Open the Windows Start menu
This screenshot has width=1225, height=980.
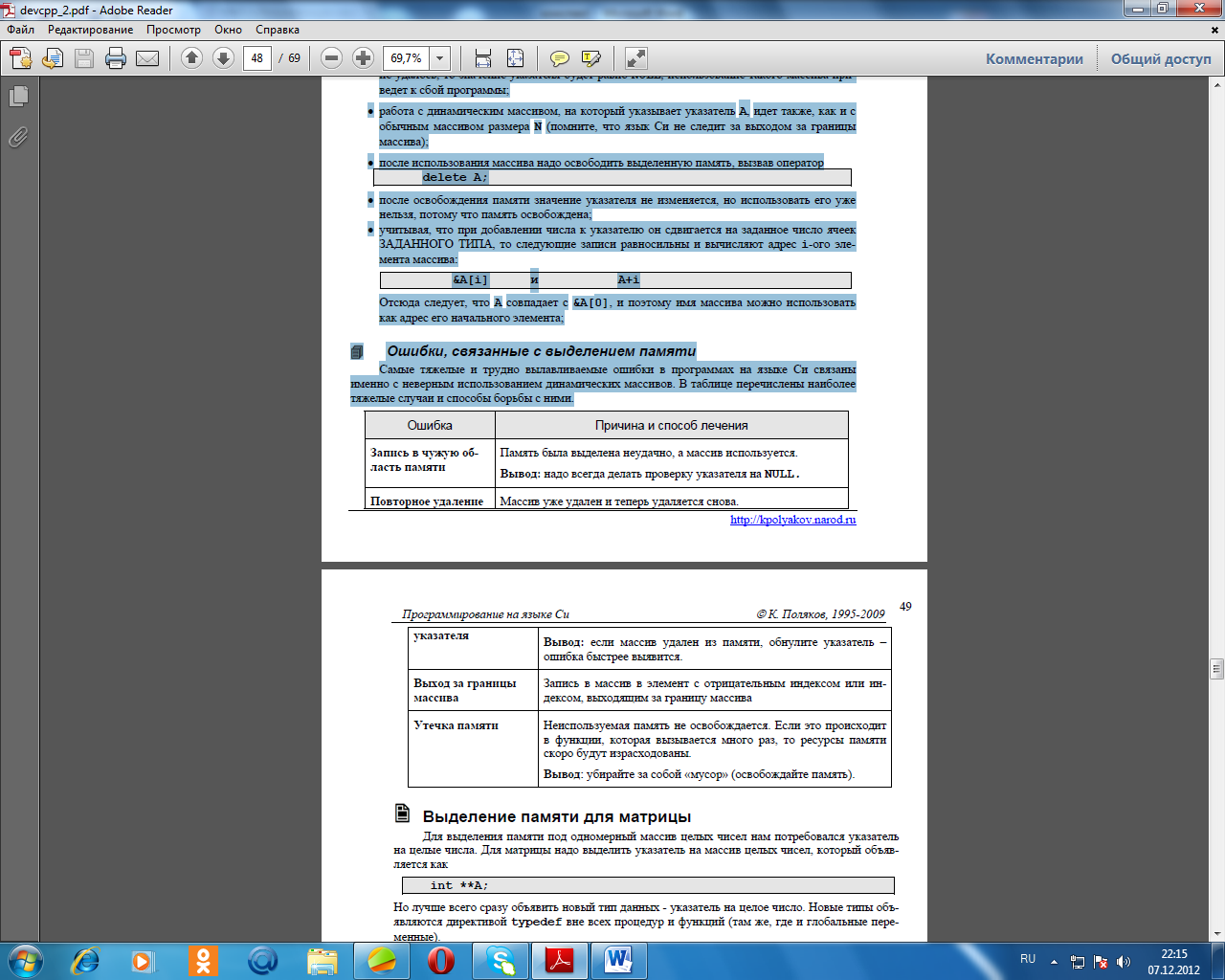tap(25, 960)
